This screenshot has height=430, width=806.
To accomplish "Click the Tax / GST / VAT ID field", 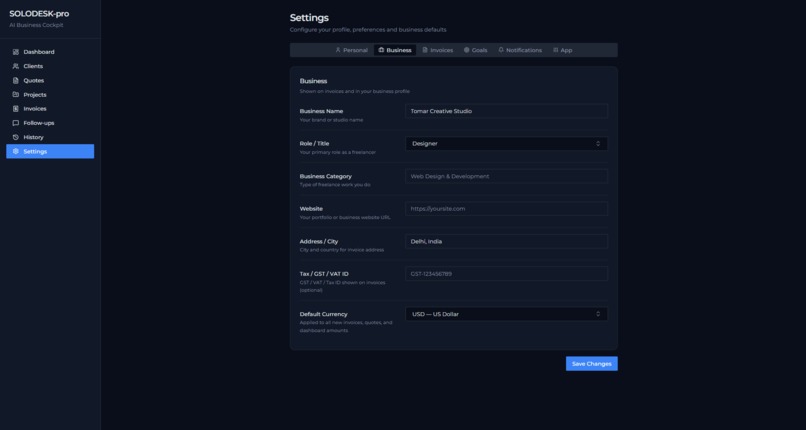I will tap(506, 274).
